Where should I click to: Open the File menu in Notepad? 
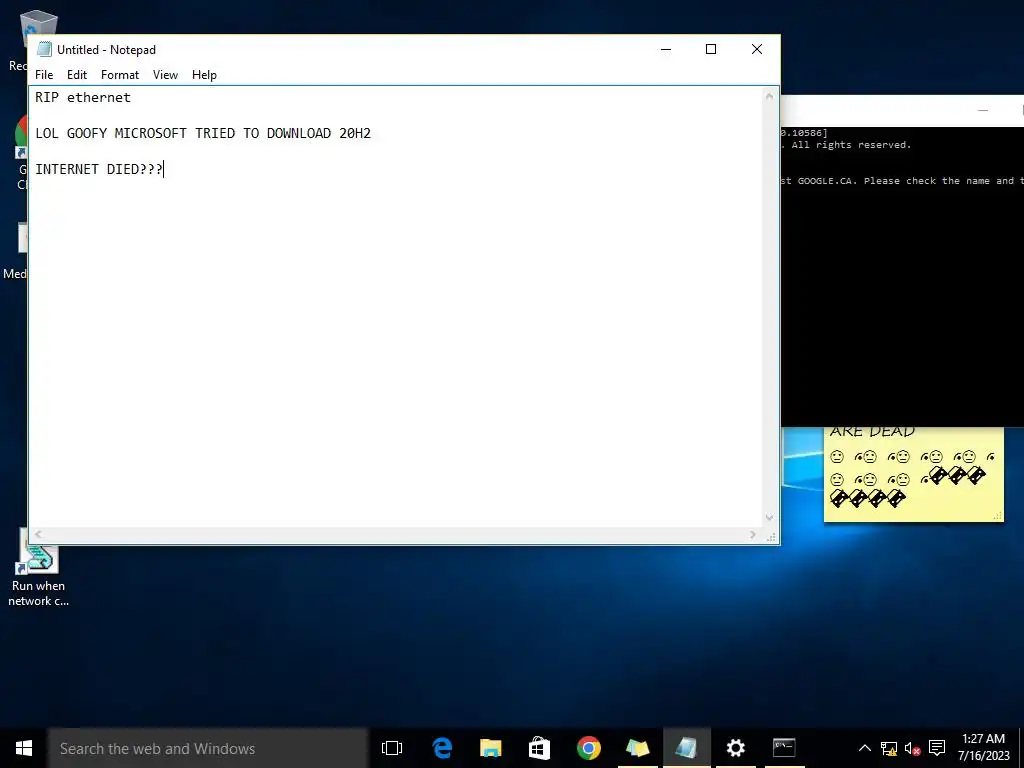(44, 75)
